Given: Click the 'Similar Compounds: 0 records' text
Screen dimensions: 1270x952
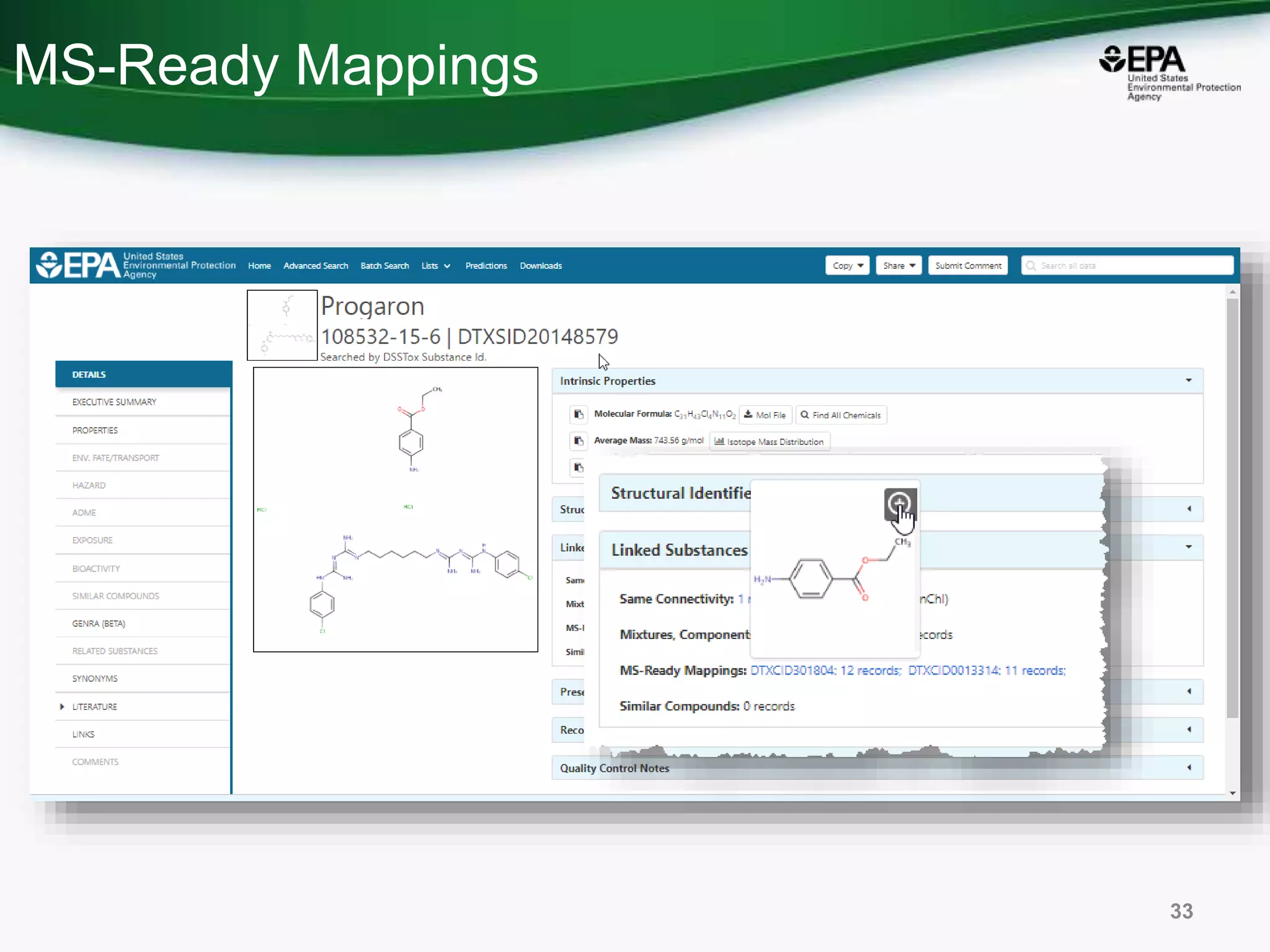Looking at the screenshot, I should (707, 707).
